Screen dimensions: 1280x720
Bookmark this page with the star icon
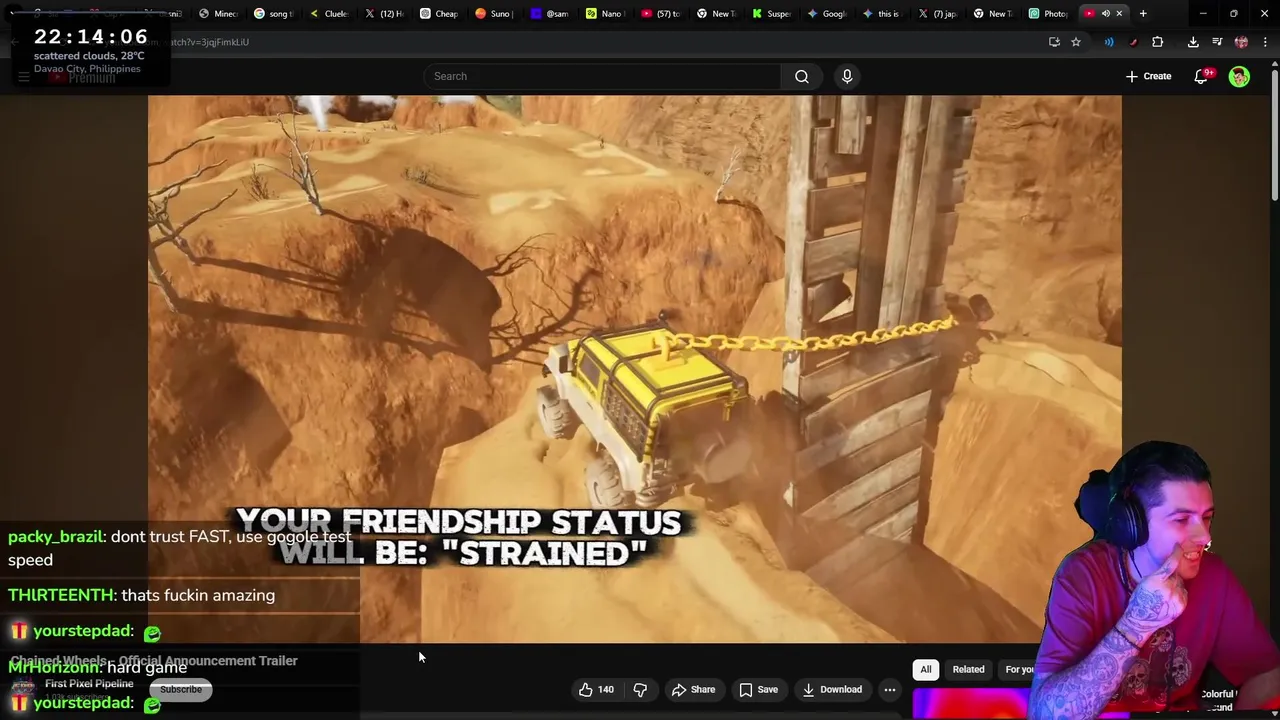(1076, 42)
